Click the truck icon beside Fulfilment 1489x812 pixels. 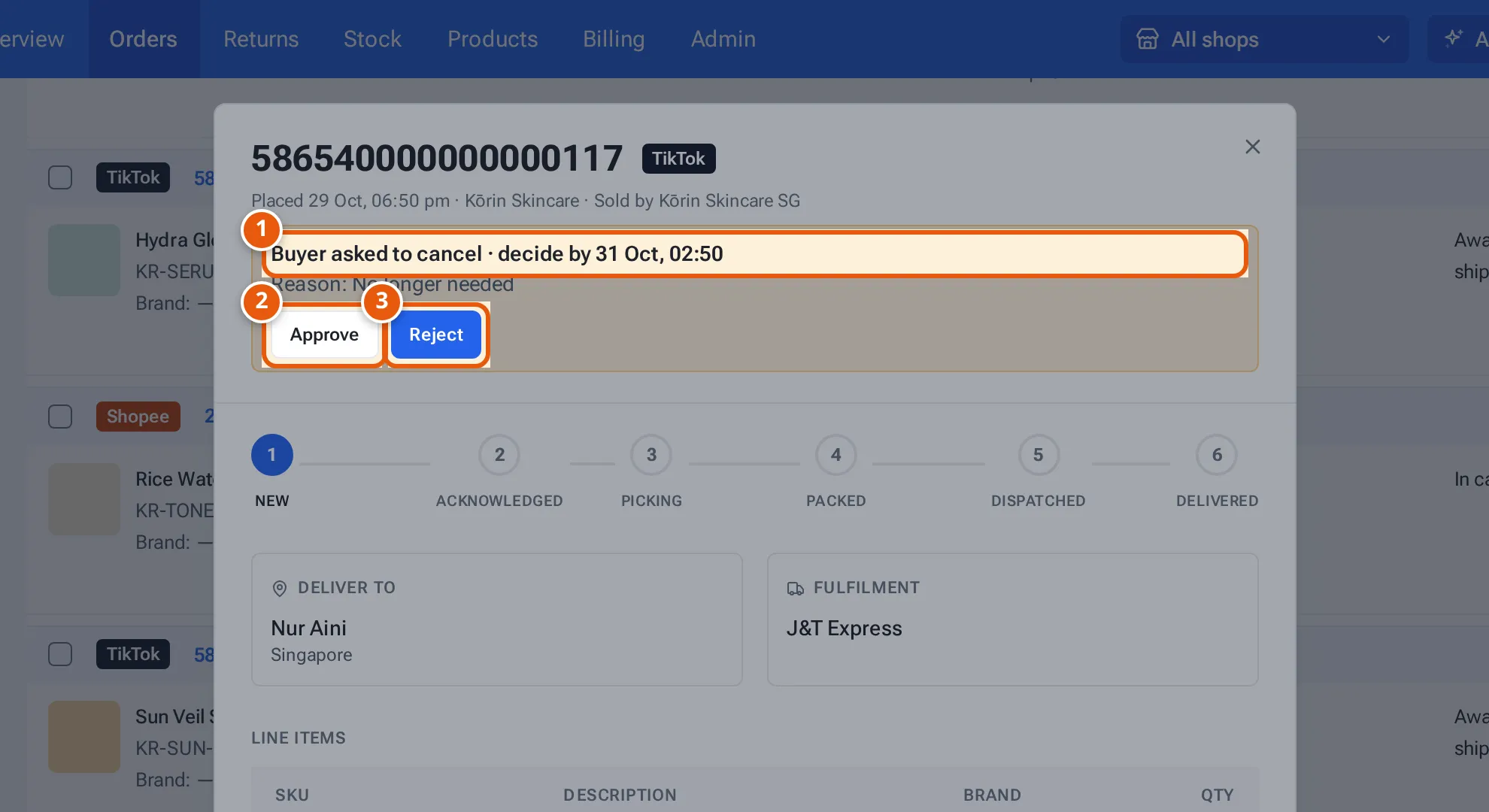[795, 588]
